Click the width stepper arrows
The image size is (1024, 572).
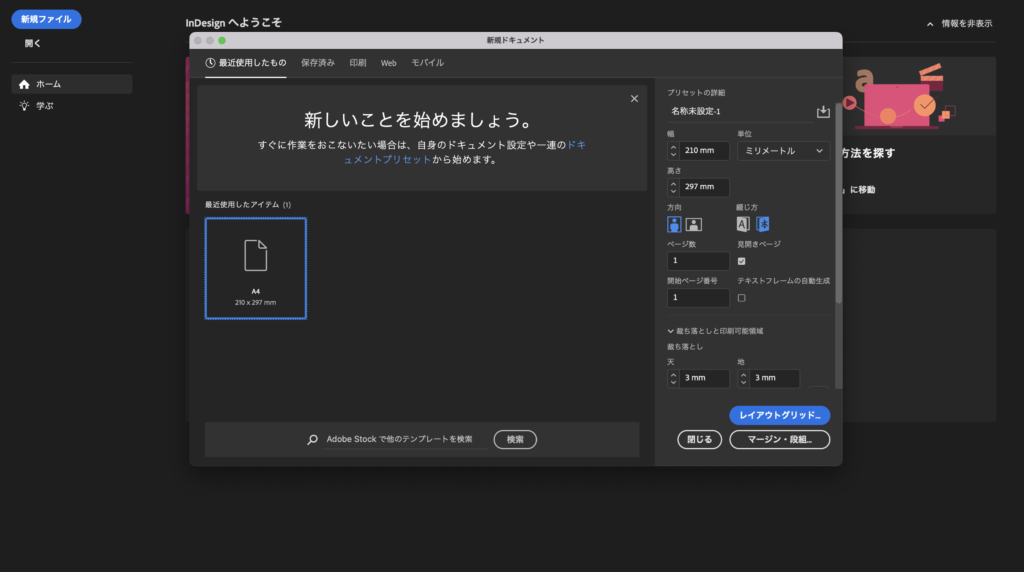click(x=673, y=151)
